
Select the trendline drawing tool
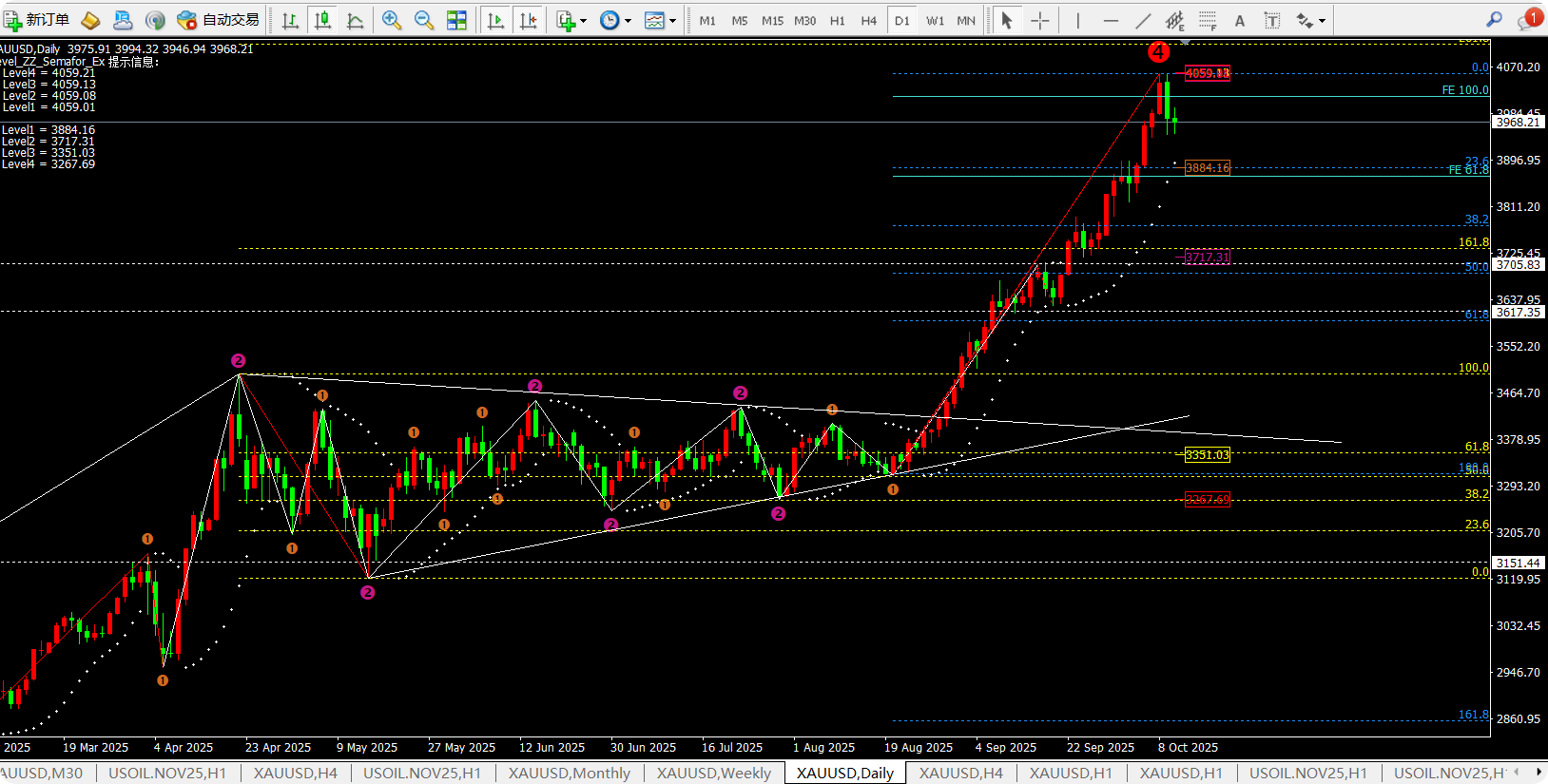coord(1143,20)
